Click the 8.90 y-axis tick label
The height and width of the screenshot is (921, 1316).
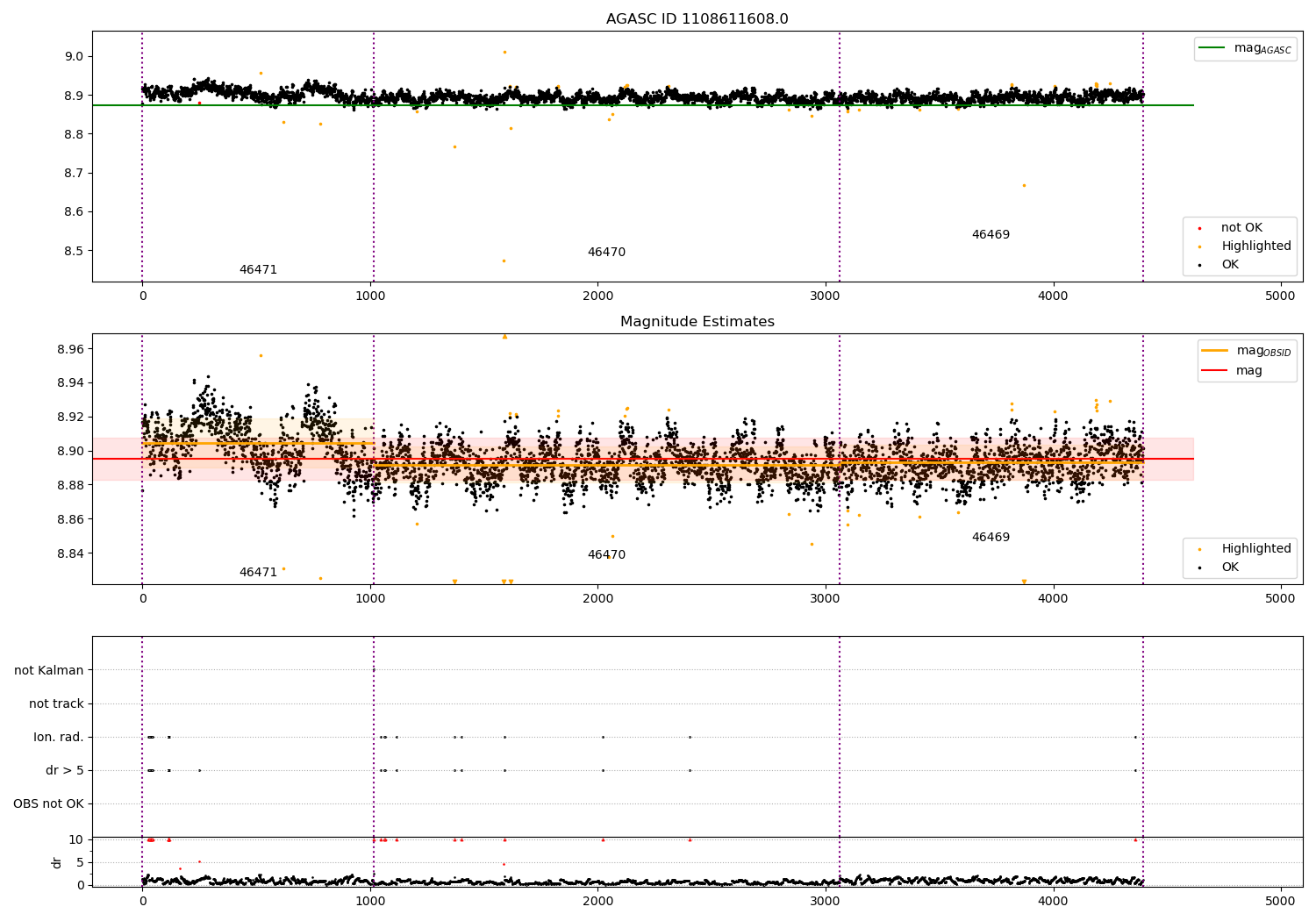(70, 452)
